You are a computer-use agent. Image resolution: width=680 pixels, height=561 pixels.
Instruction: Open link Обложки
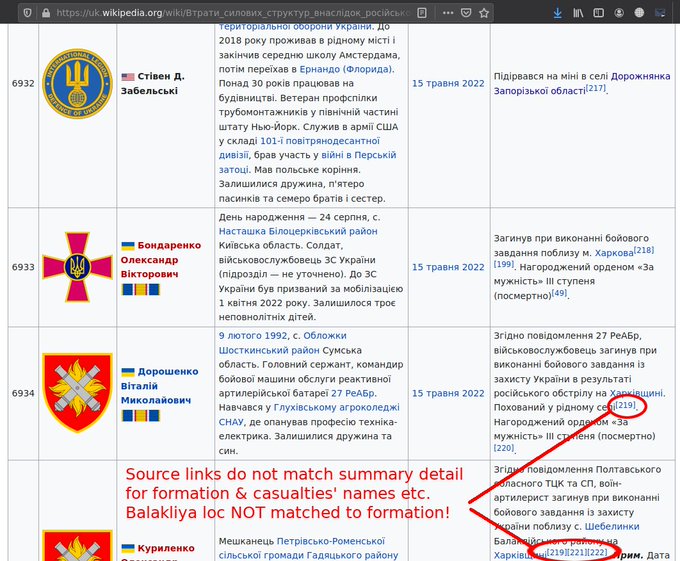coord(325,336)
